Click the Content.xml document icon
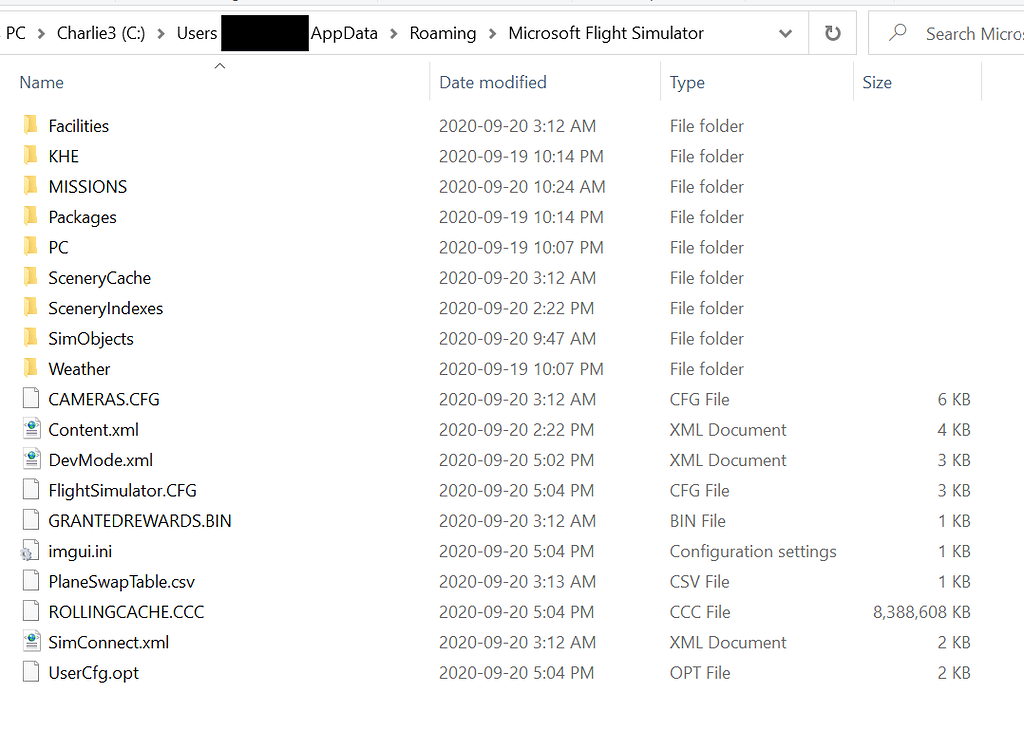This screenshot has height=730, width=1024. pos(30,430)
